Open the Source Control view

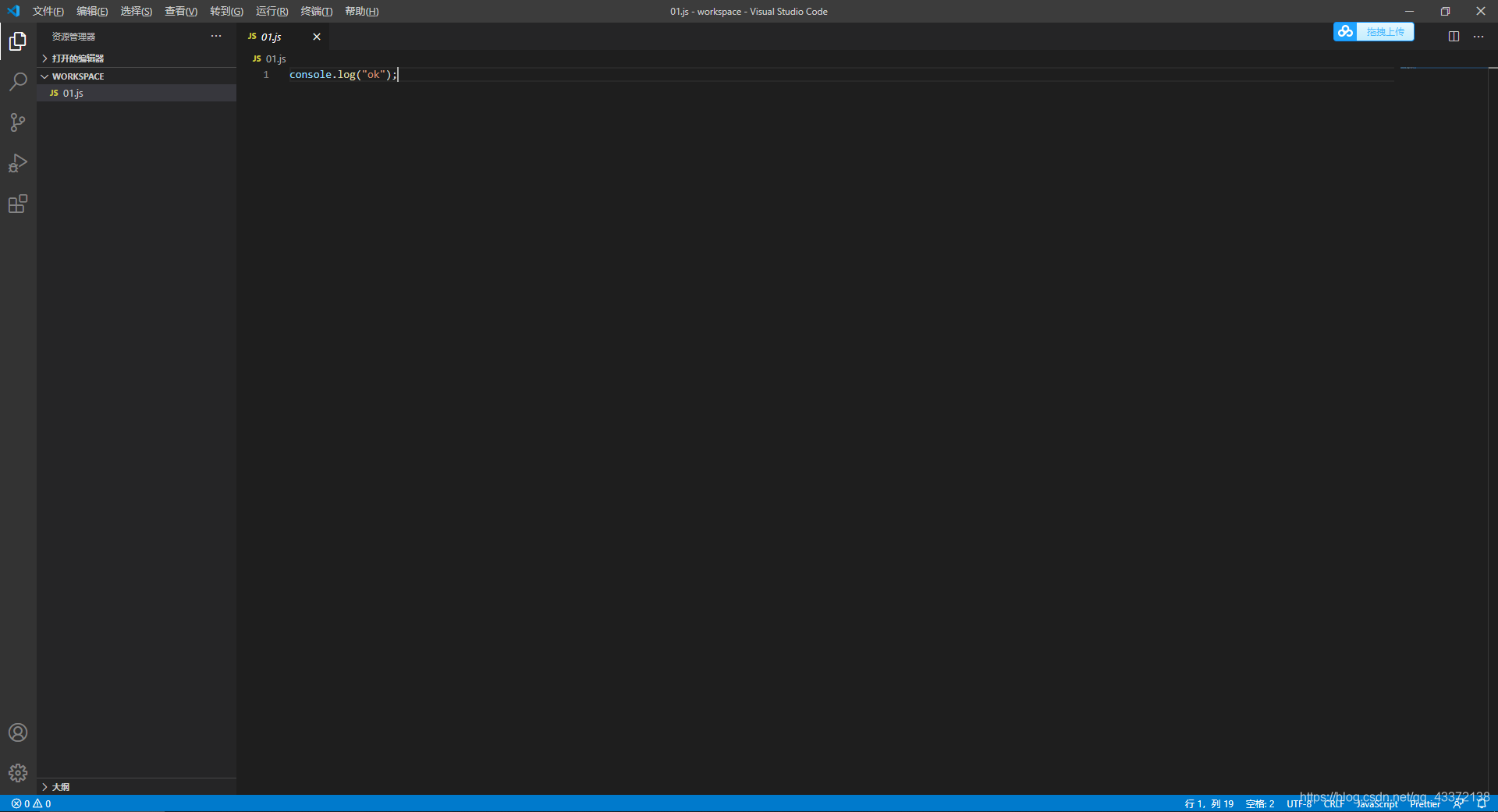(18, 122)
